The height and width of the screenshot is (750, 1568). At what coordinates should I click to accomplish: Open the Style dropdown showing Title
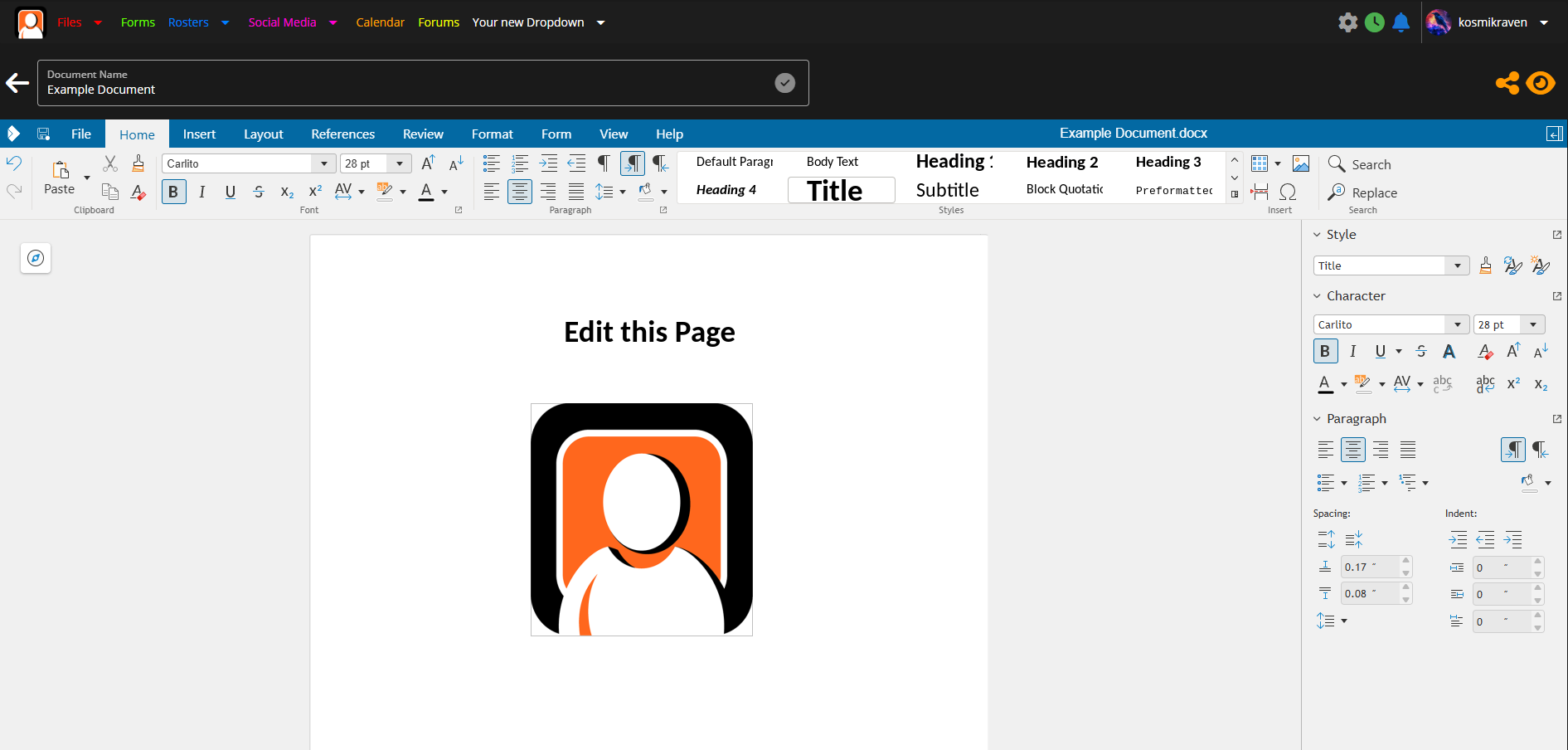coord(1457,265)
